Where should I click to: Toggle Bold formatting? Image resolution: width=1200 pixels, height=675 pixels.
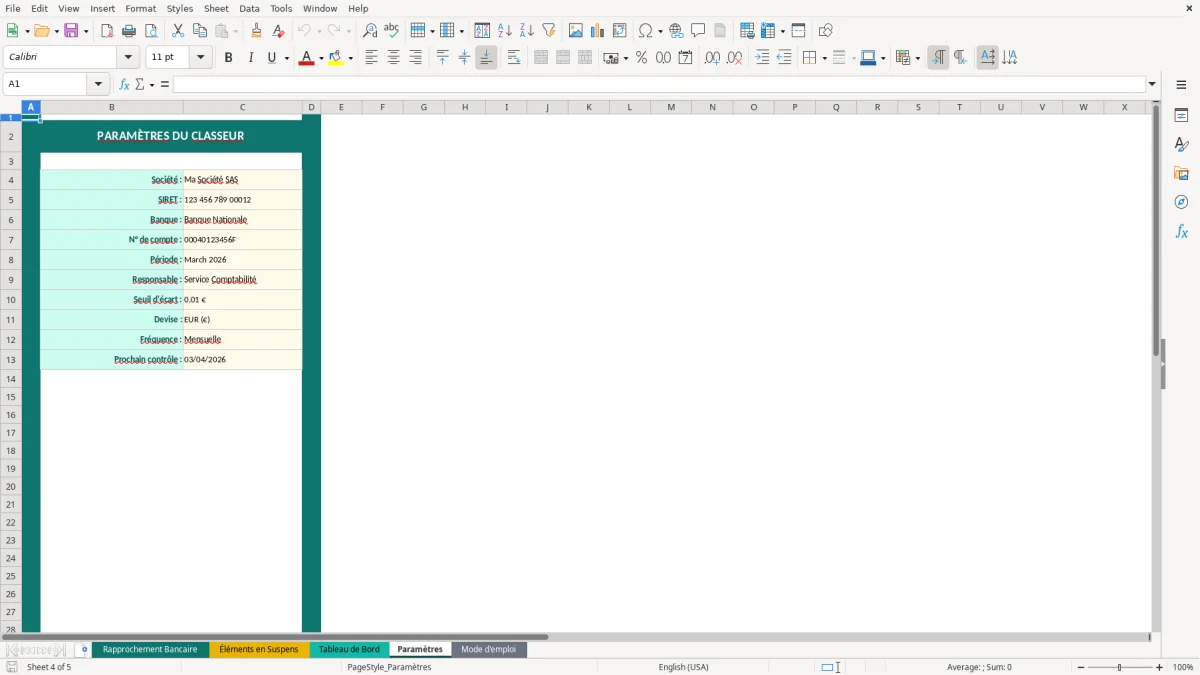coord(229,58)
